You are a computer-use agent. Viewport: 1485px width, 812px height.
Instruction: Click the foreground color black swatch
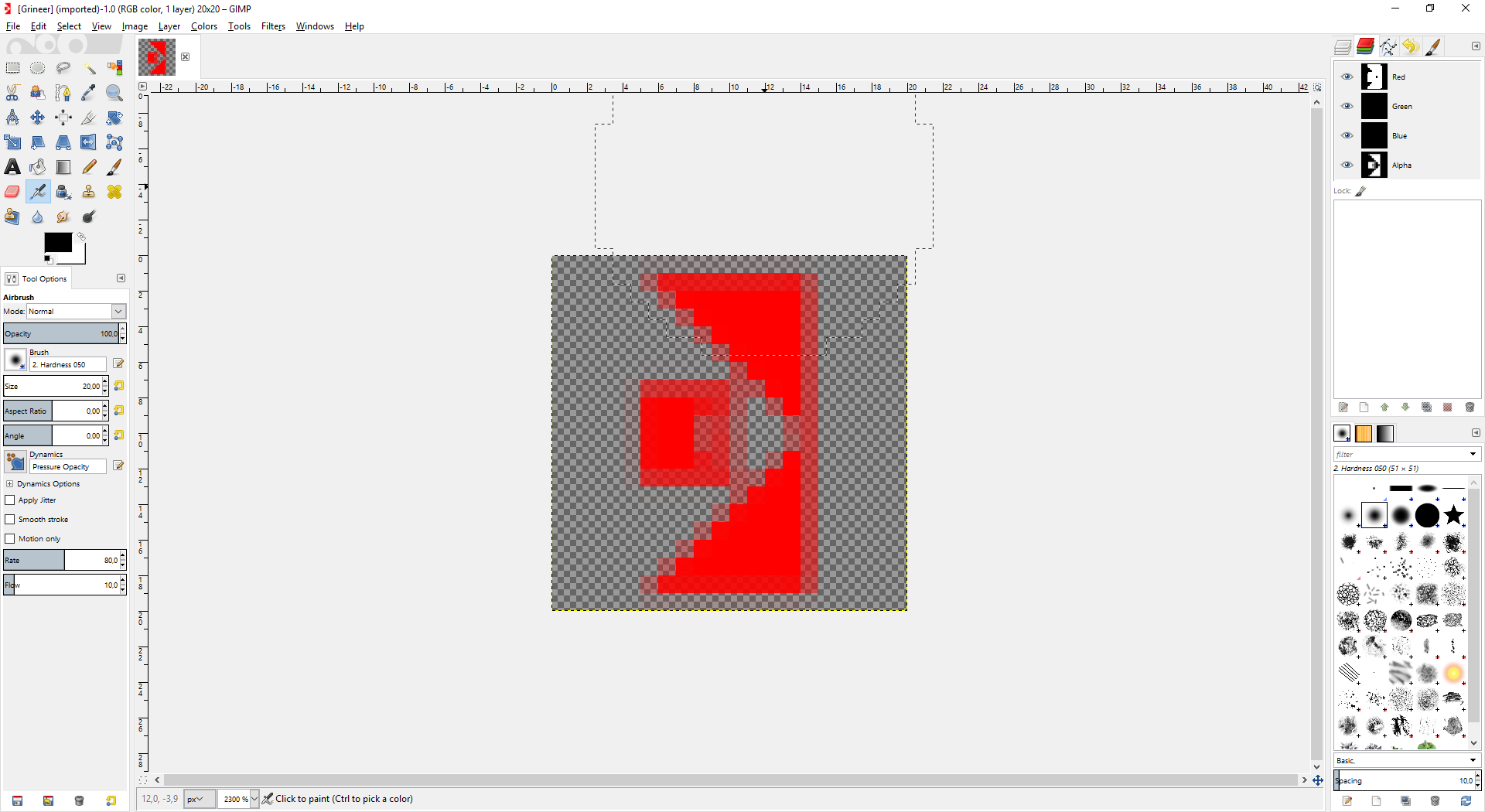point(58,242)
